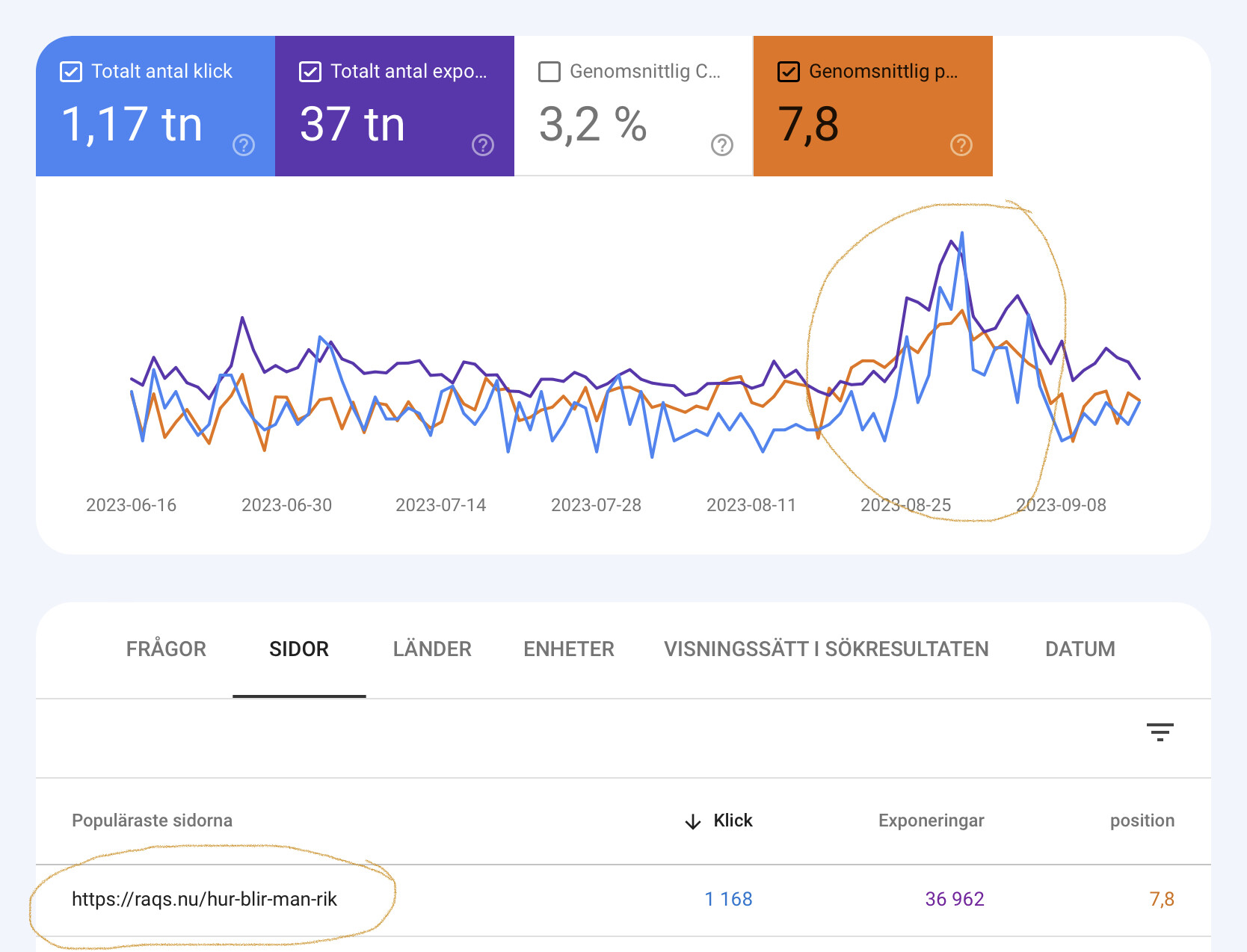Open VISNINGSSÄTT I SÖKRESULTATEN tab
This screenshot has width=1247, height=952.
[x=826, y=649]
